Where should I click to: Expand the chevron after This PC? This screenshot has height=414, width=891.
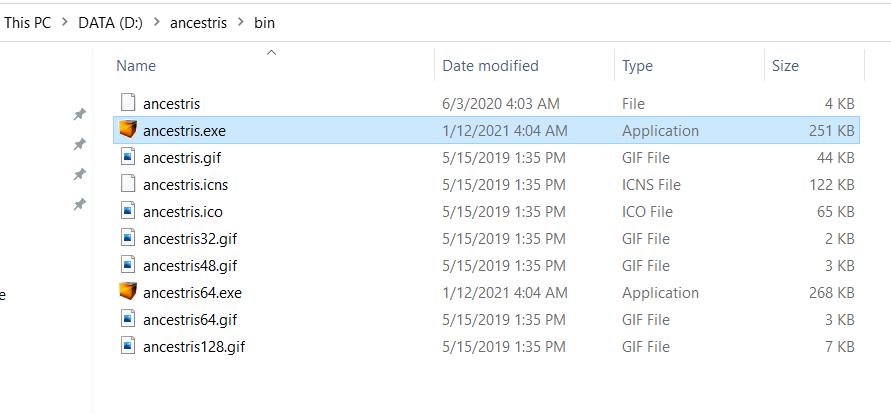pos(65,23)
